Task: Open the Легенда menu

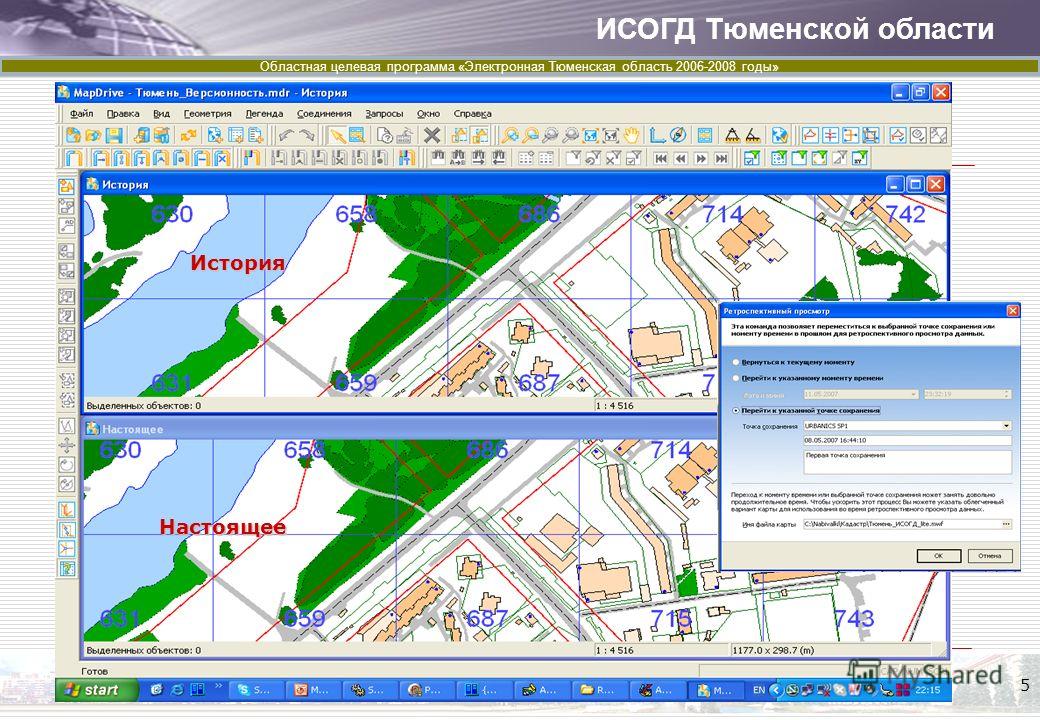Action: (264, 113)
